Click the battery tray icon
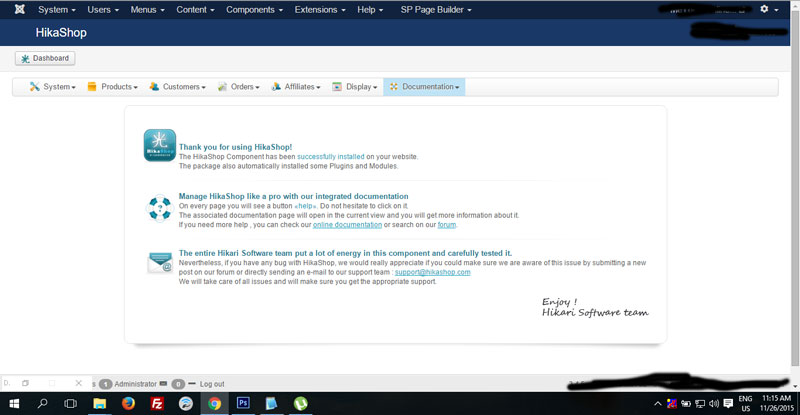 [x=686, y=404]
